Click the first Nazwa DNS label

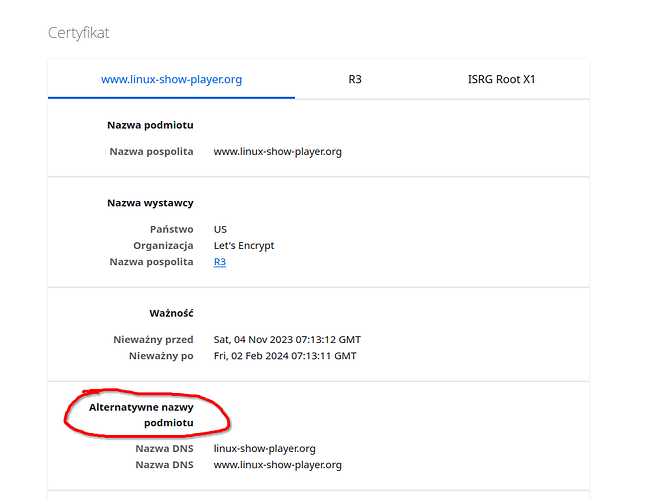click(164, 449)
